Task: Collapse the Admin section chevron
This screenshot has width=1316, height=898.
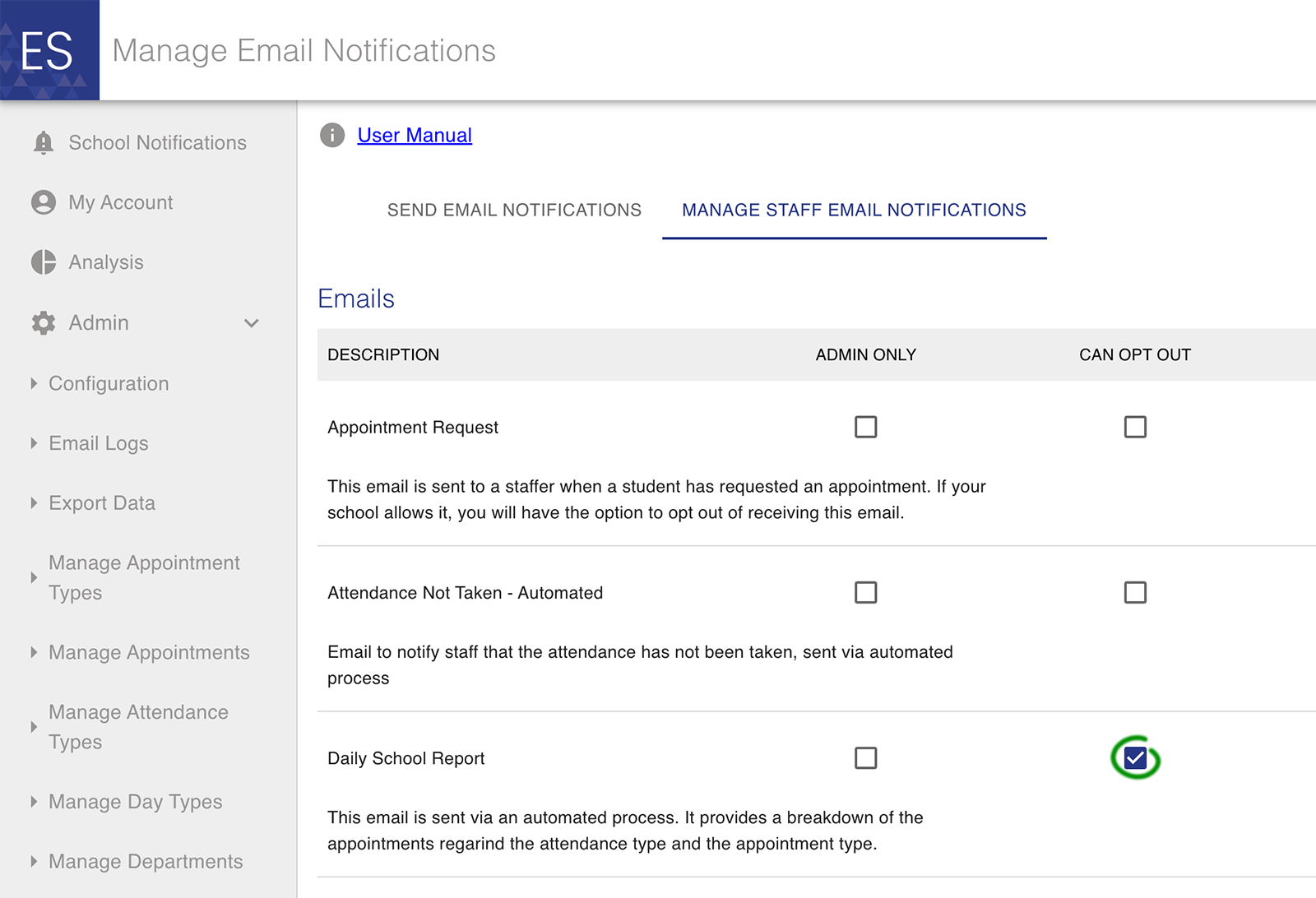Action: point(252,323)
